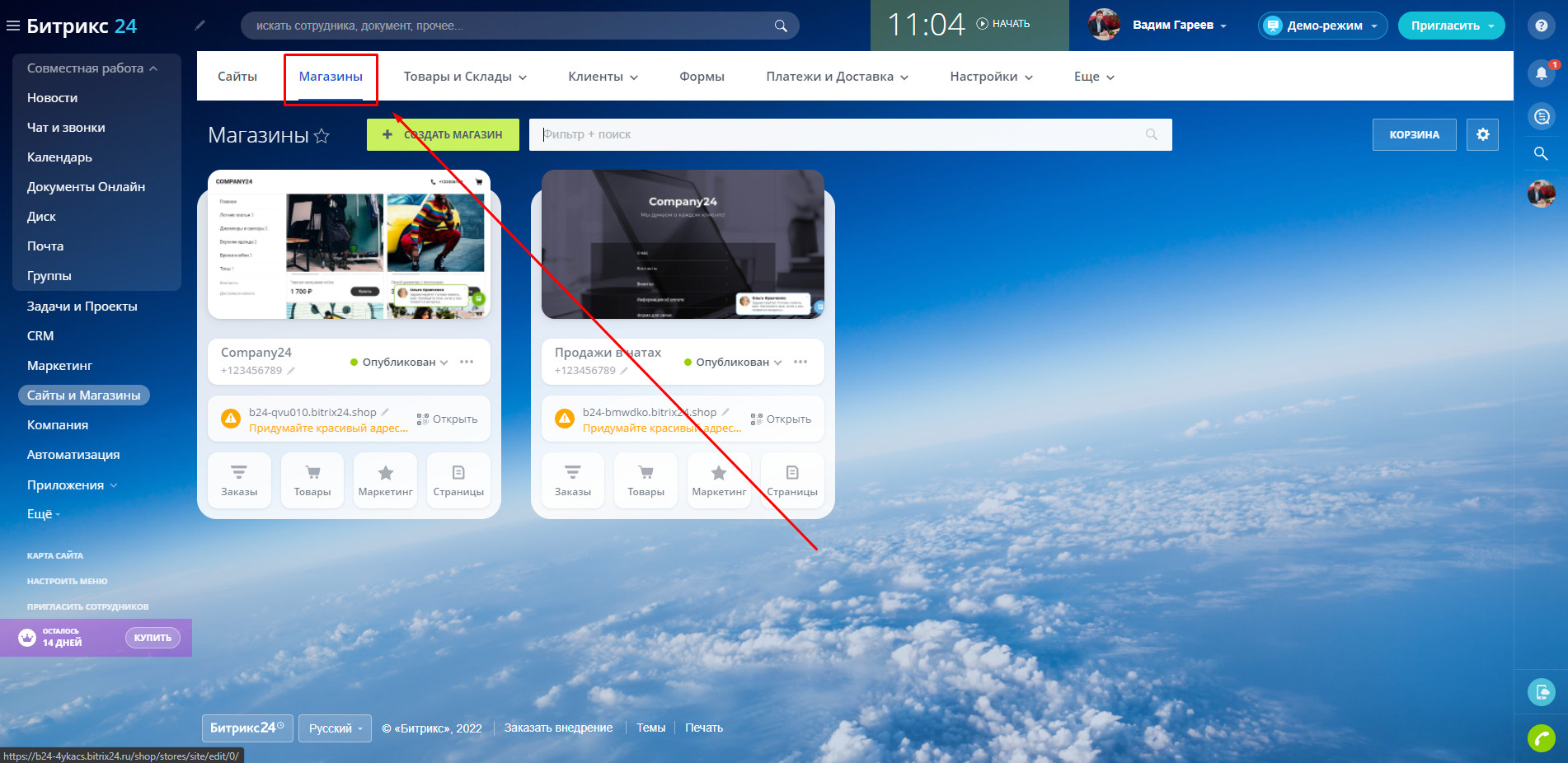Collapse the Совместная работа sidebar section
The height and width of the screenshot is (763, 1568).
(x=92, y=68)
